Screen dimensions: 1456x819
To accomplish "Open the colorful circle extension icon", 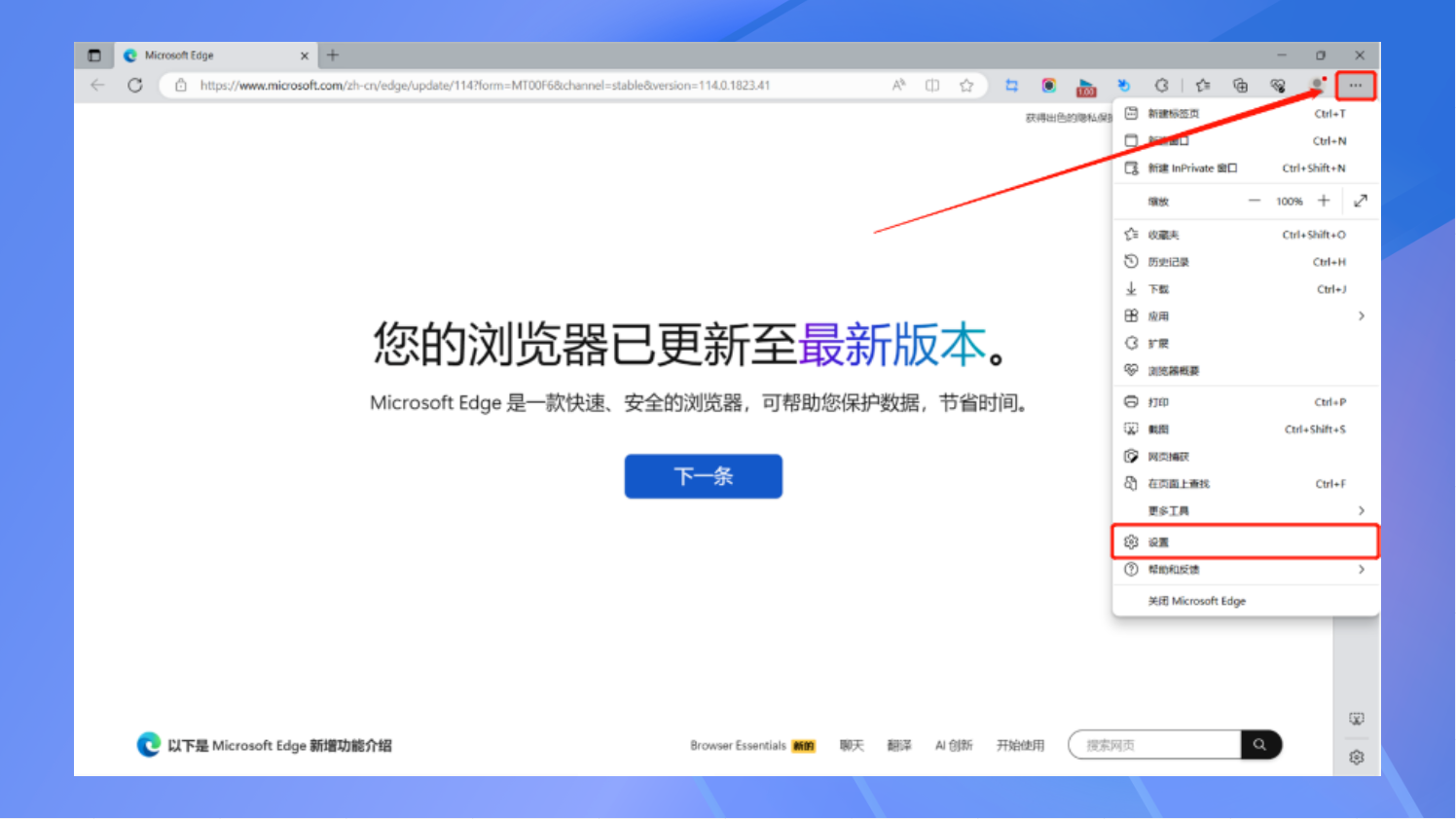I will pyautogui.click(x=1048, y=86).
